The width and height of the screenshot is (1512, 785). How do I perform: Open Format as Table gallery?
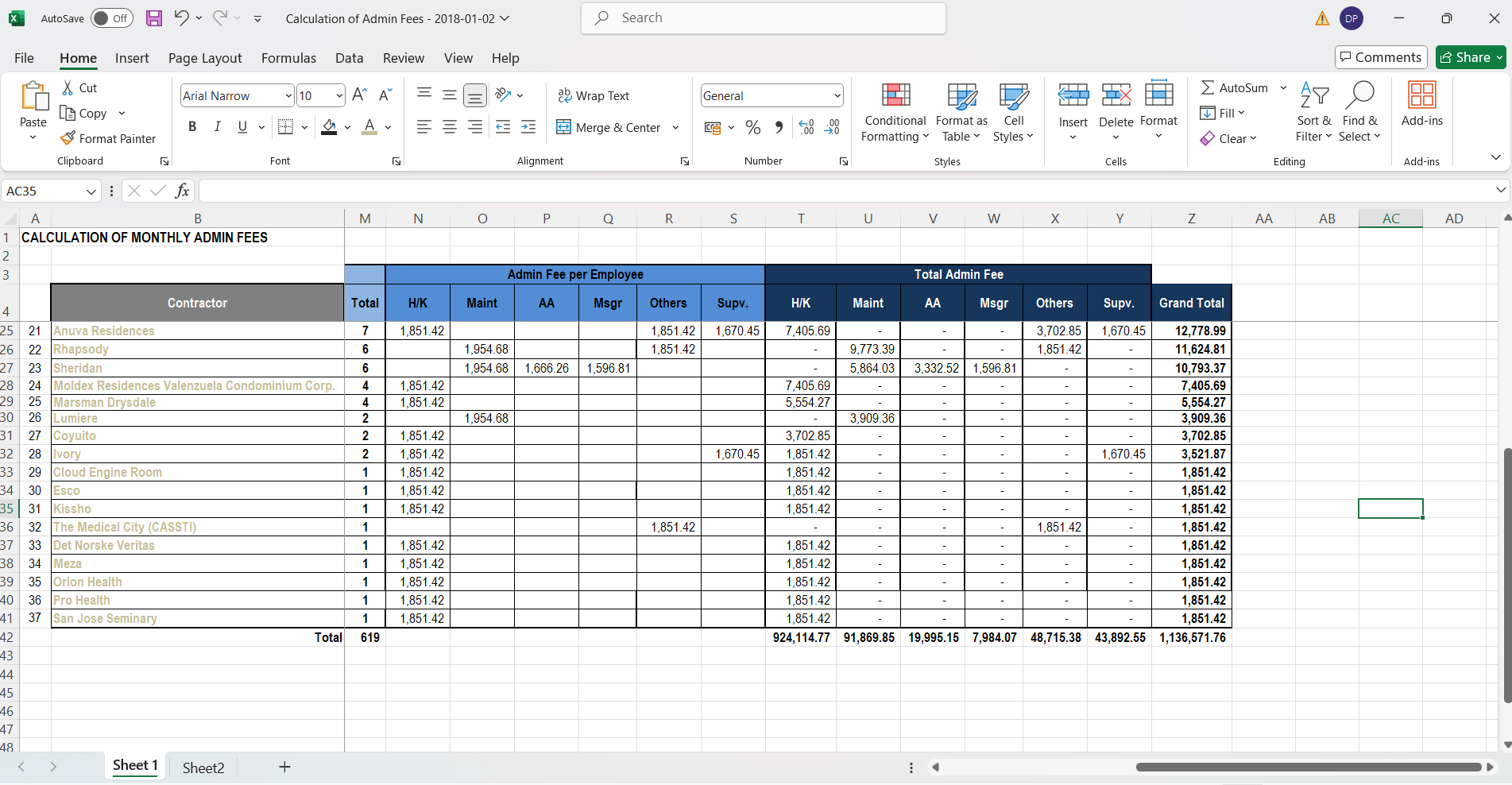point(961,112)
